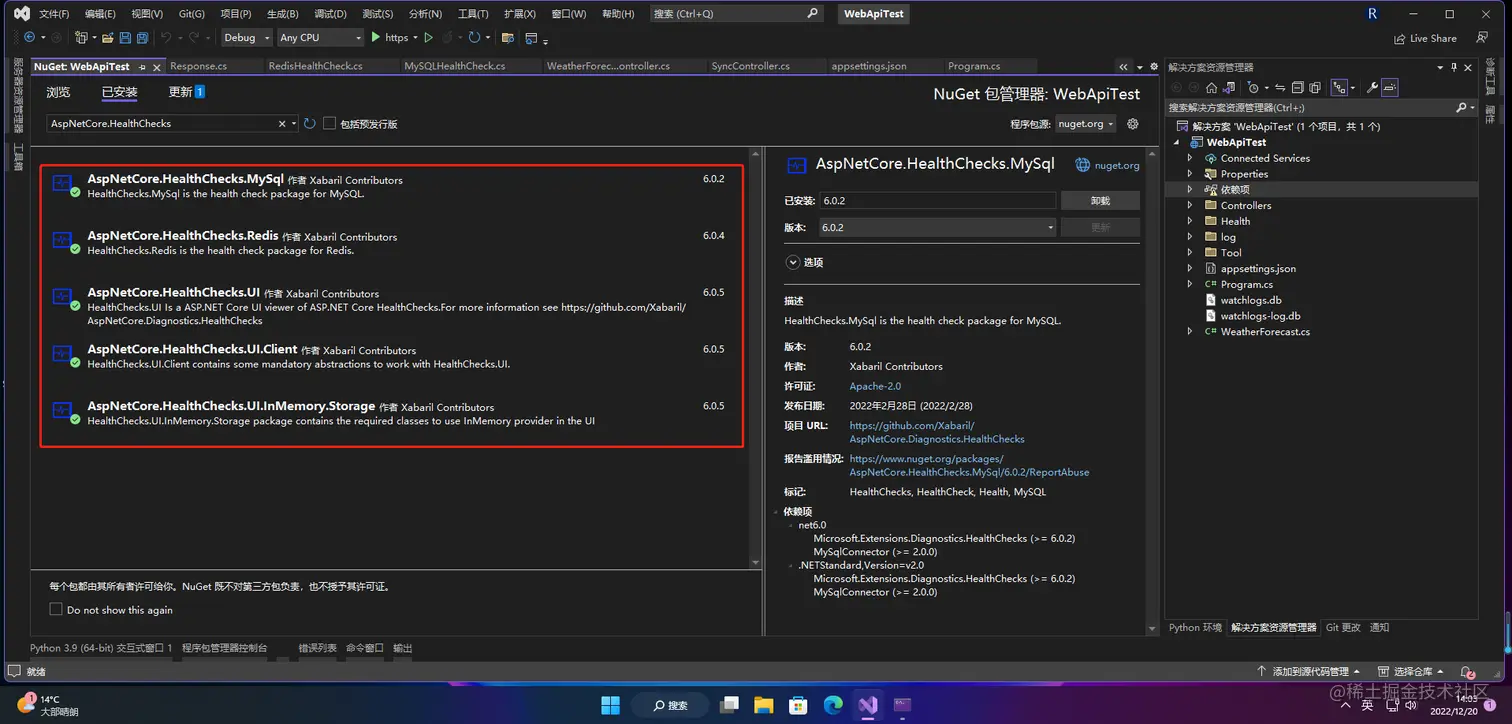Switch to the 更新 tab in NuGet
Image resolution: width=1512 pixels, height=724 pixels.
pos(186,92)
